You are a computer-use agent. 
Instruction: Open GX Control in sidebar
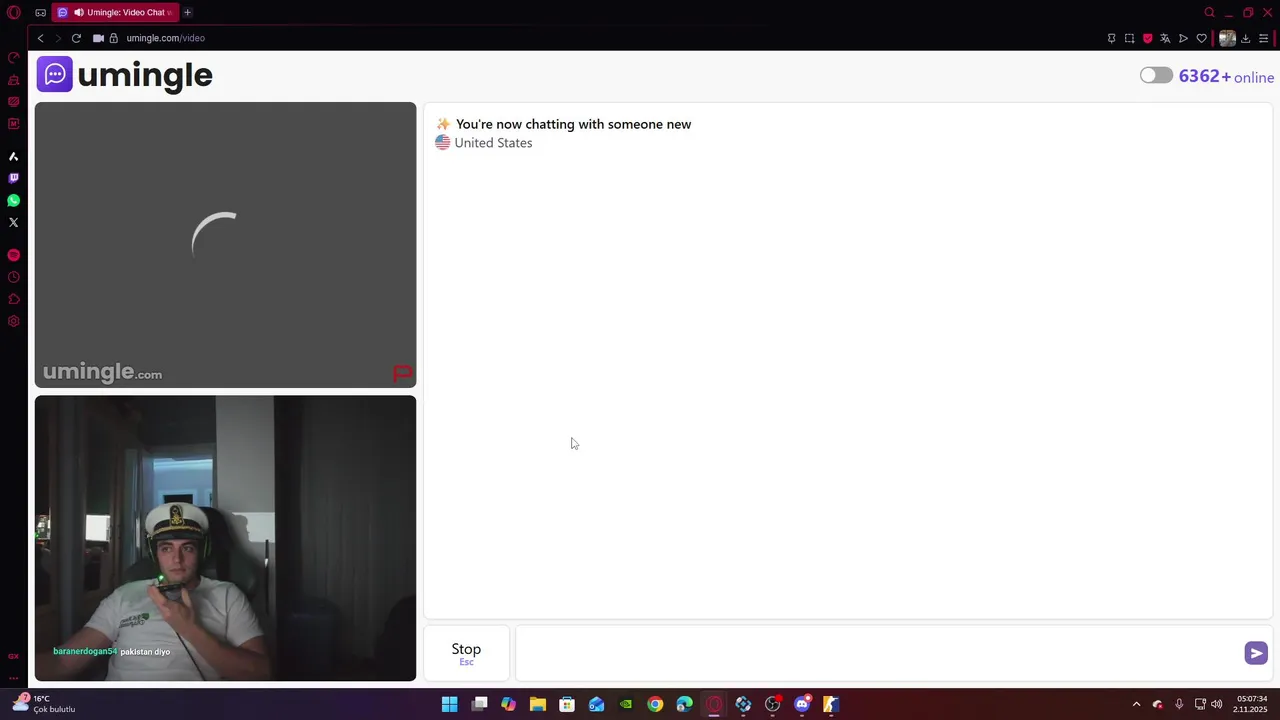(x=13, y=57)
